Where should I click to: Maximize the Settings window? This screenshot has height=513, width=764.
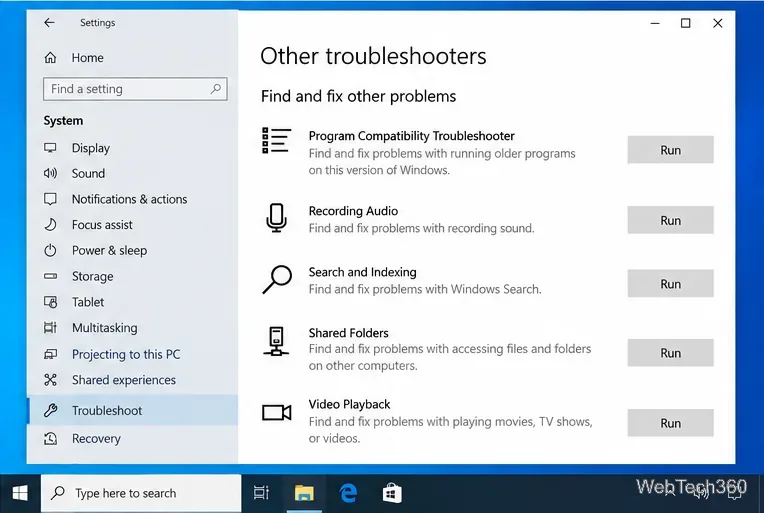tap(686, 23)
